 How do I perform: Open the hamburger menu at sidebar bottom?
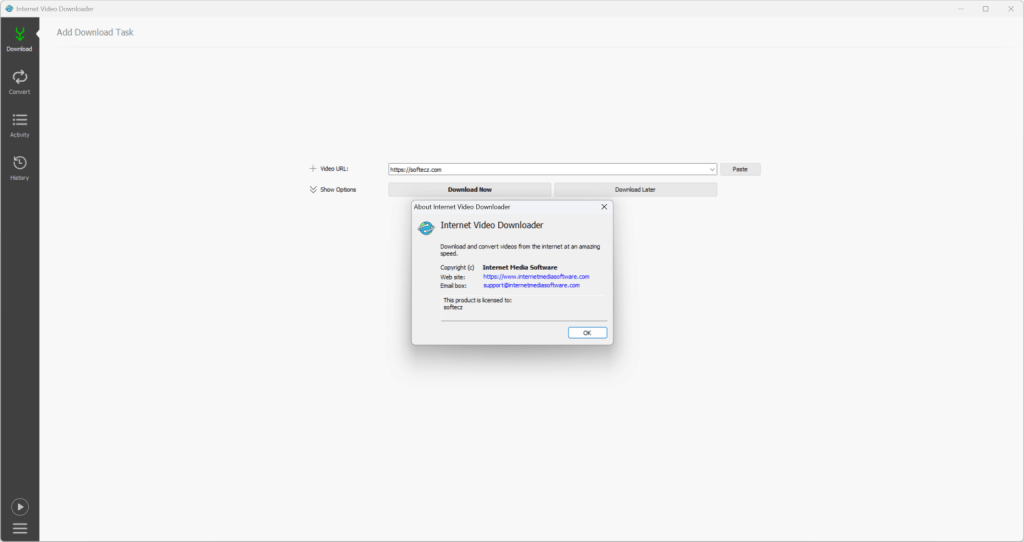click(20, 528)
